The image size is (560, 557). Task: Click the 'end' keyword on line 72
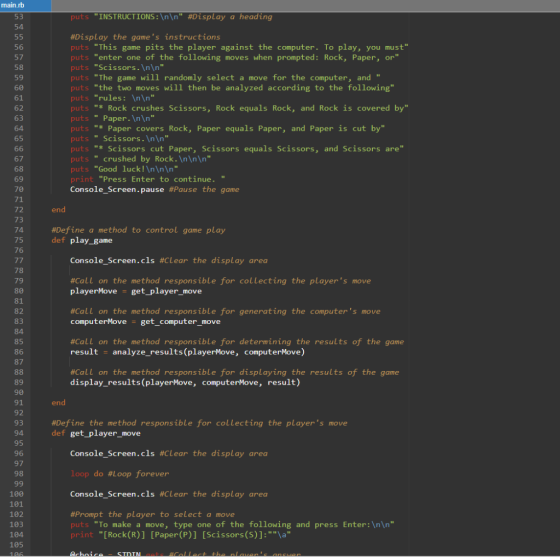(x=58, y=210)
